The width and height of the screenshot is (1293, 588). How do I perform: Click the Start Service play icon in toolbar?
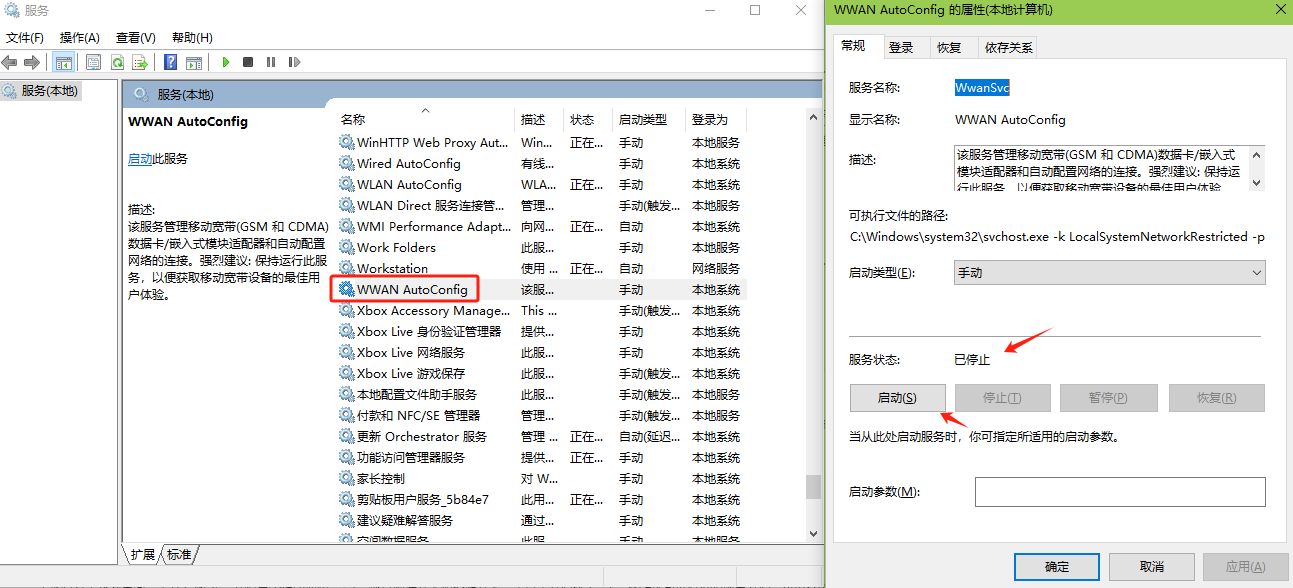pyautogui.click(x=226, y=62)
